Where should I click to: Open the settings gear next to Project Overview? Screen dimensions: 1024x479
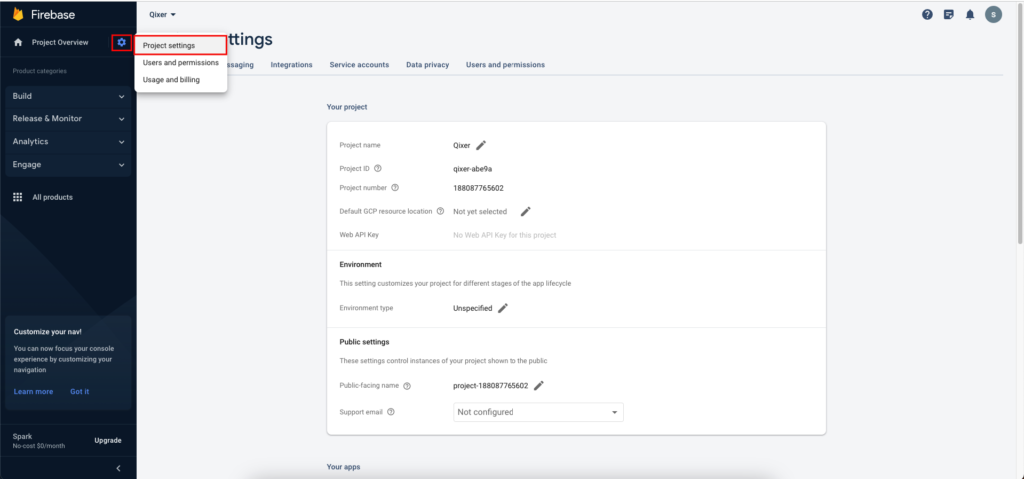(x=121, y=42)
